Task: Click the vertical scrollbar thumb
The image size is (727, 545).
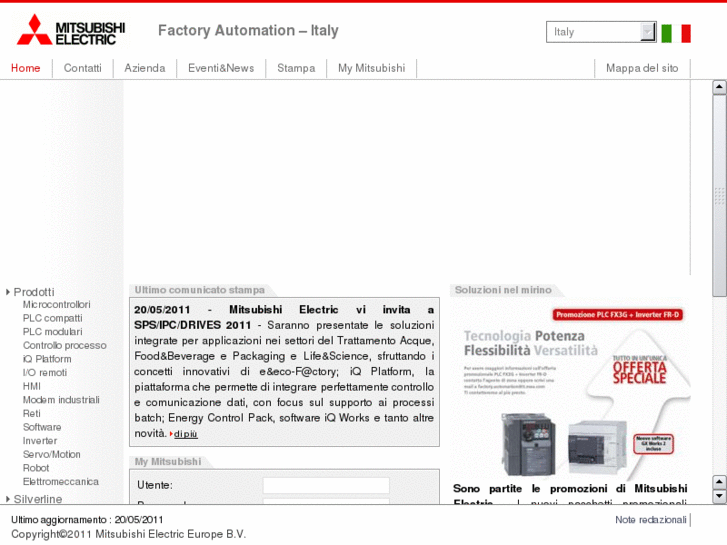Action: pyautogui.click(x=719, y=195)
